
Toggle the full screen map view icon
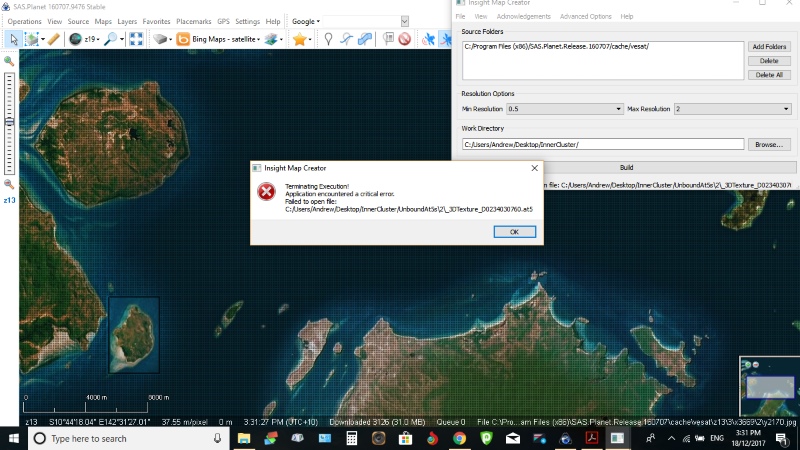(136, 39)
